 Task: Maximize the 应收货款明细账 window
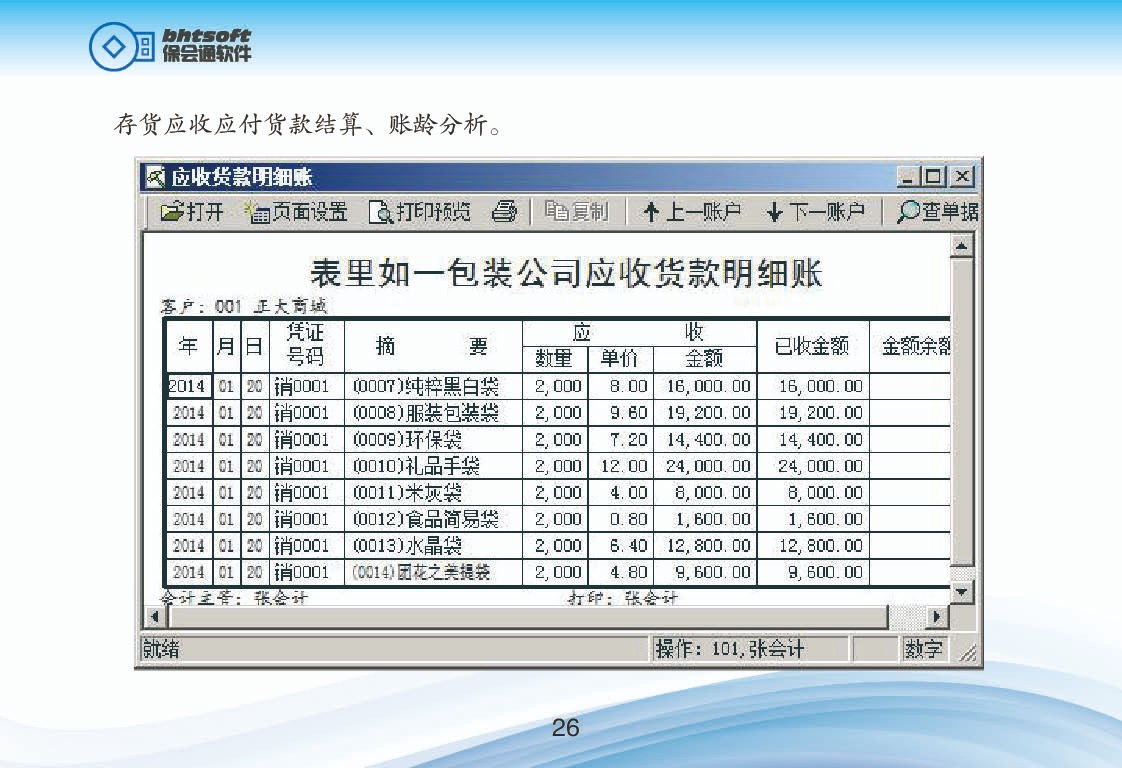tap(933, 177)
